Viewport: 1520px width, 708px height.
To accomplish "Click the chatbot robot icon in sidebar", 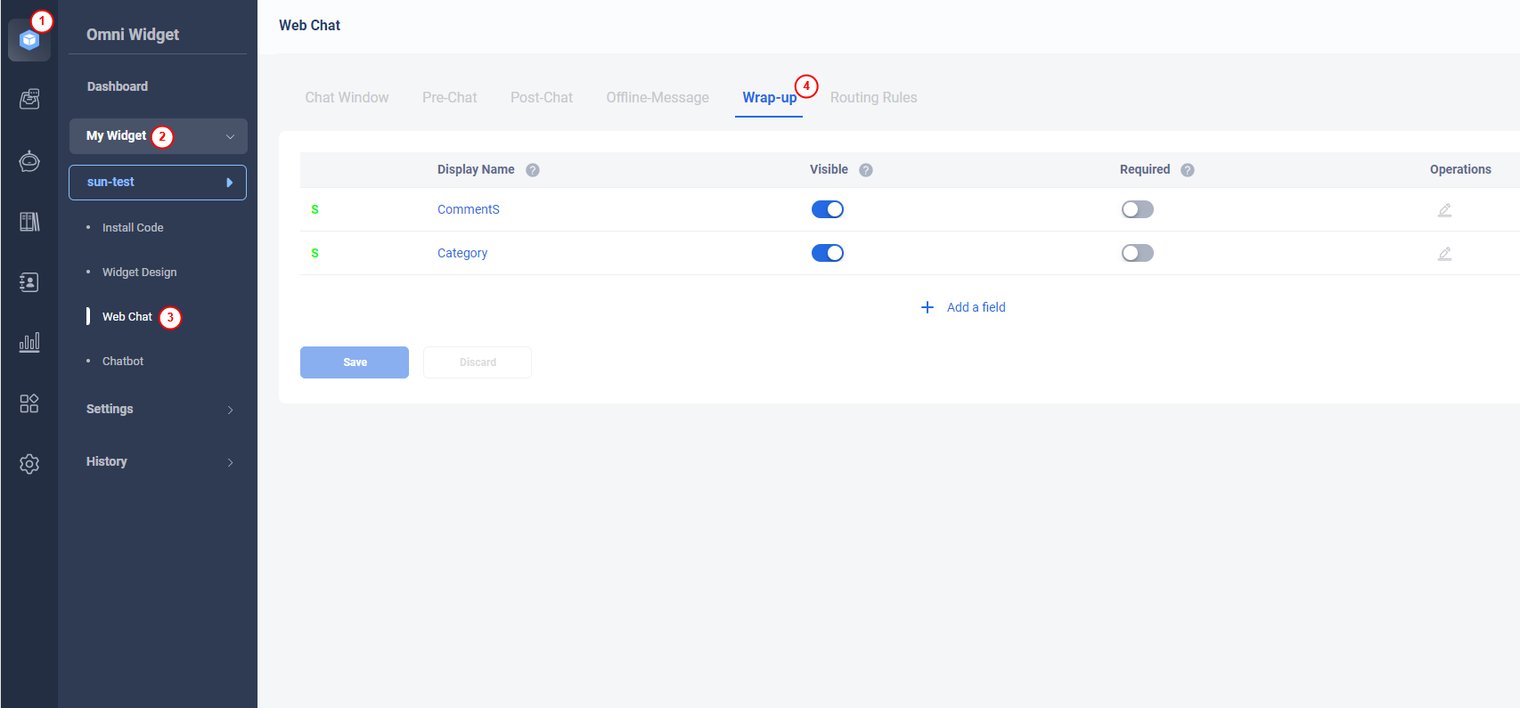I will [x=29, y=161].
